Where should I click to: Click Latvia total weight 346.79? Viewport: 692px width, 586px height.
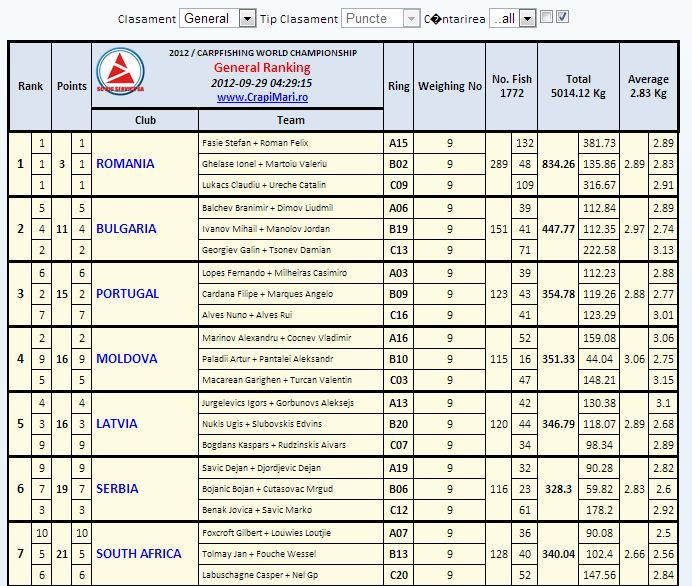click(x=558, y=424)
